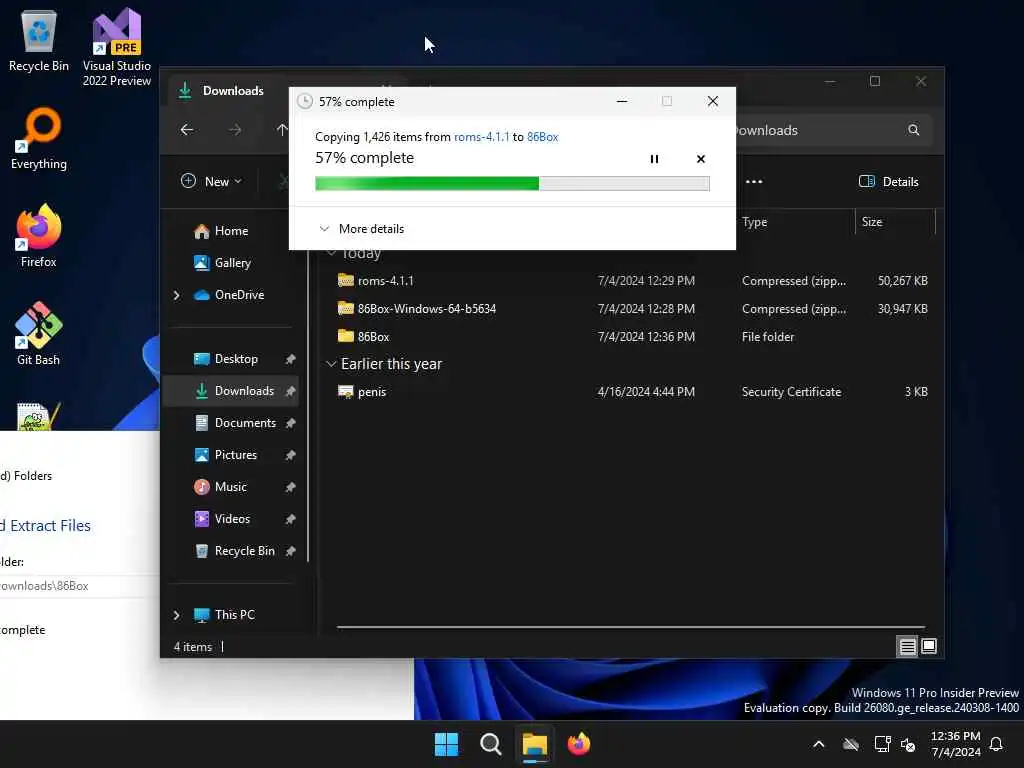
Task: Select the Security Certificate file row
Action: point(632,391)
